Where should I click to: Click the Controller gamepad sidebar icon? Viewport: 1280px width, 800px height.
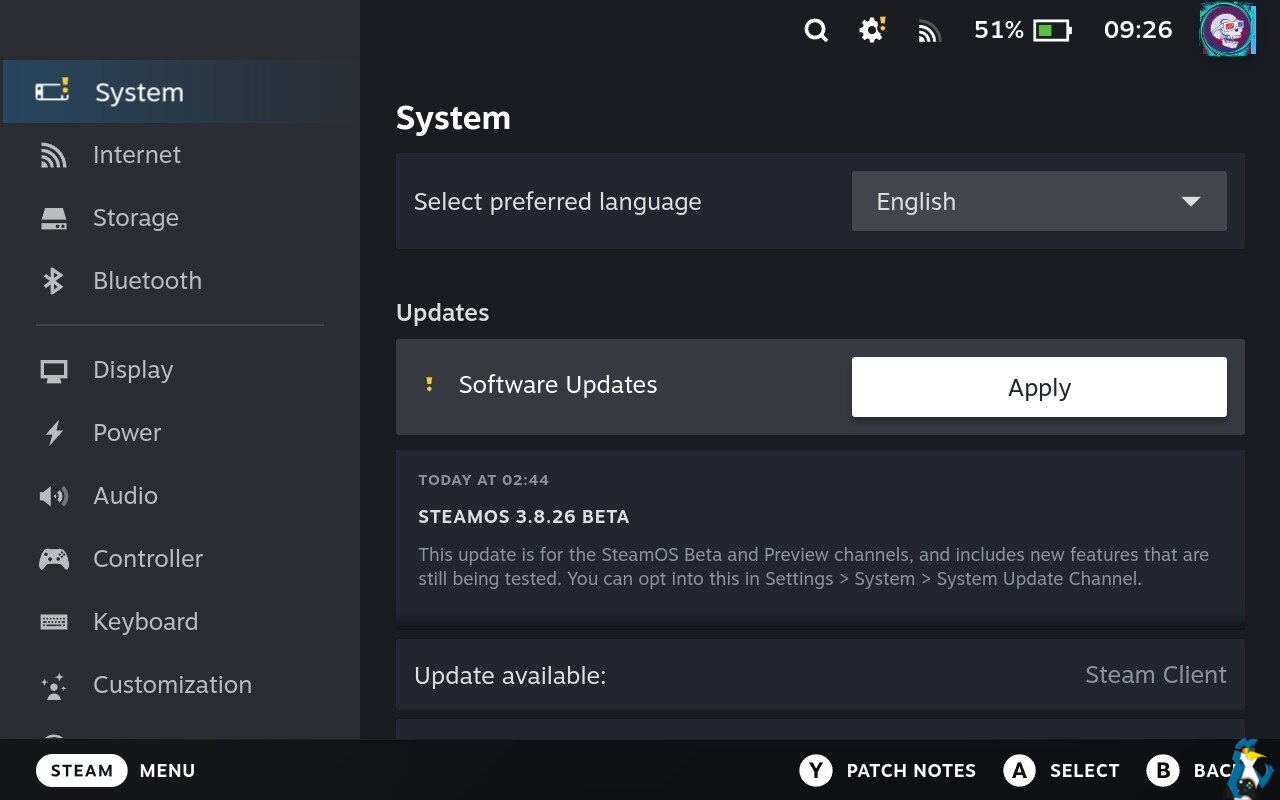(54, 559)
